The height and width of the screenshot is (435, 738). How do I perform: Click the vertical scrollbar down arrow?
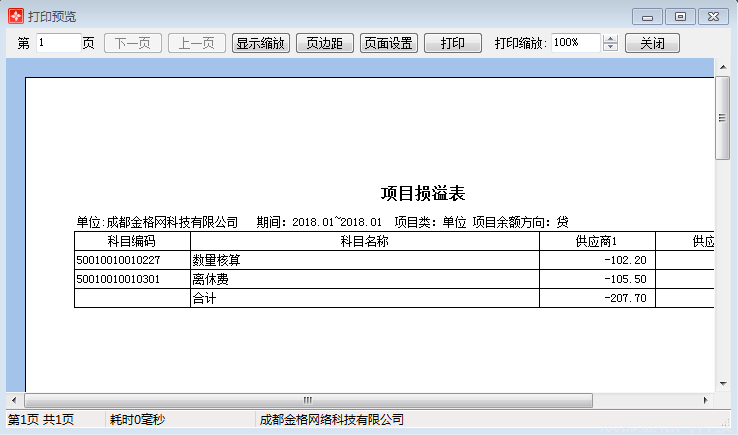tap(723, 384)
